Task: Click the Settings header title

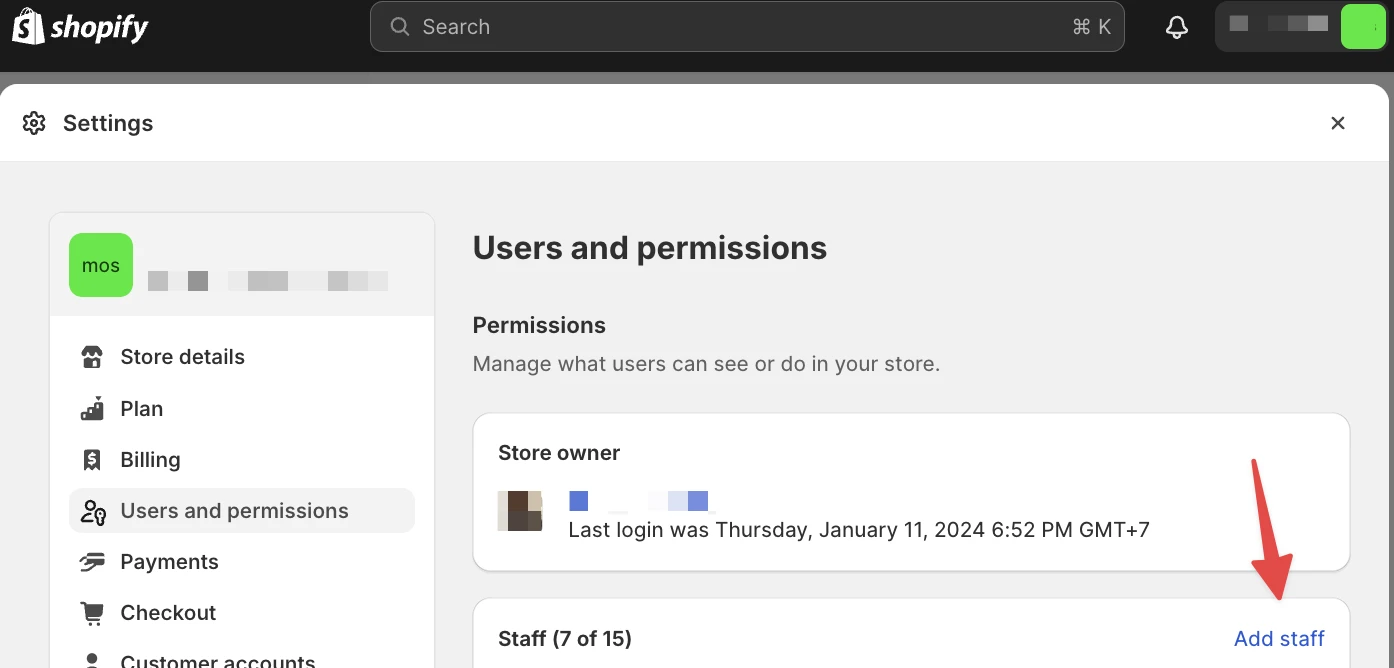Action: pyautogui.click(x=108, y=123)
